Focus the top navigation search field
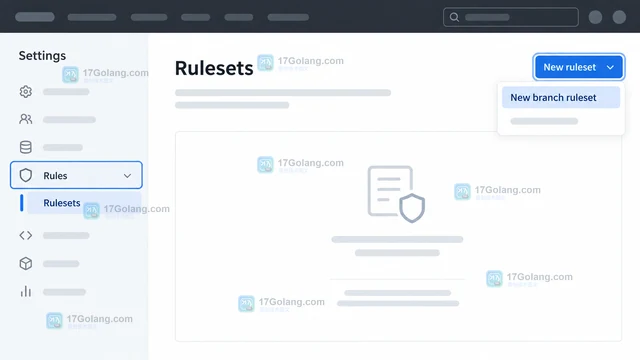640x360 pixels. (511, 17)
